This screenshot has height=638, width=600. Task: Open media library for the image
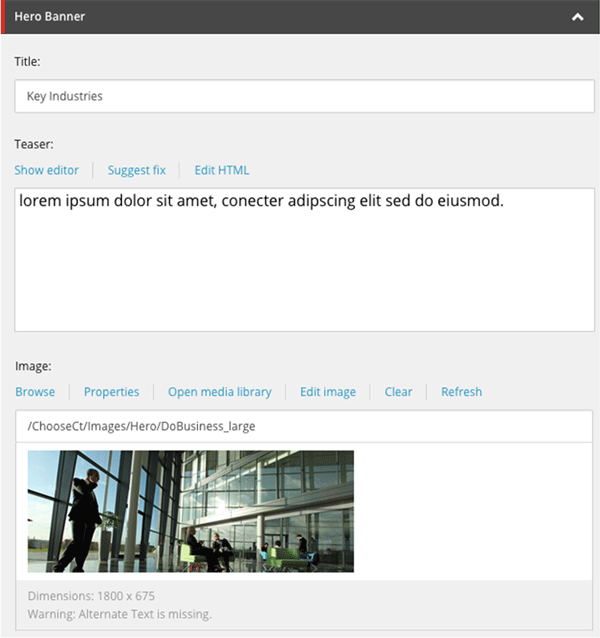(219, 392)
